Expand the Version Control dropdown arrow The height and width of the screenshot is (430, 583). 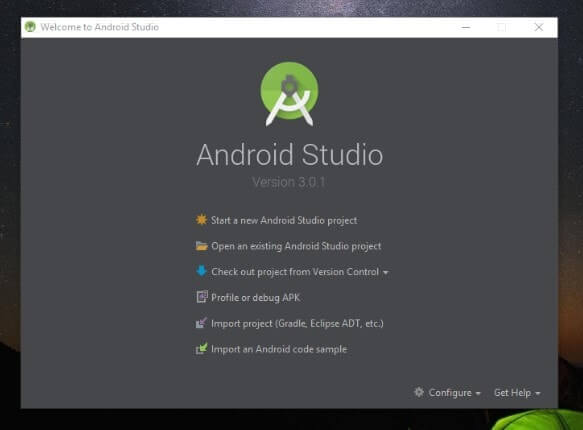[386, 272]
